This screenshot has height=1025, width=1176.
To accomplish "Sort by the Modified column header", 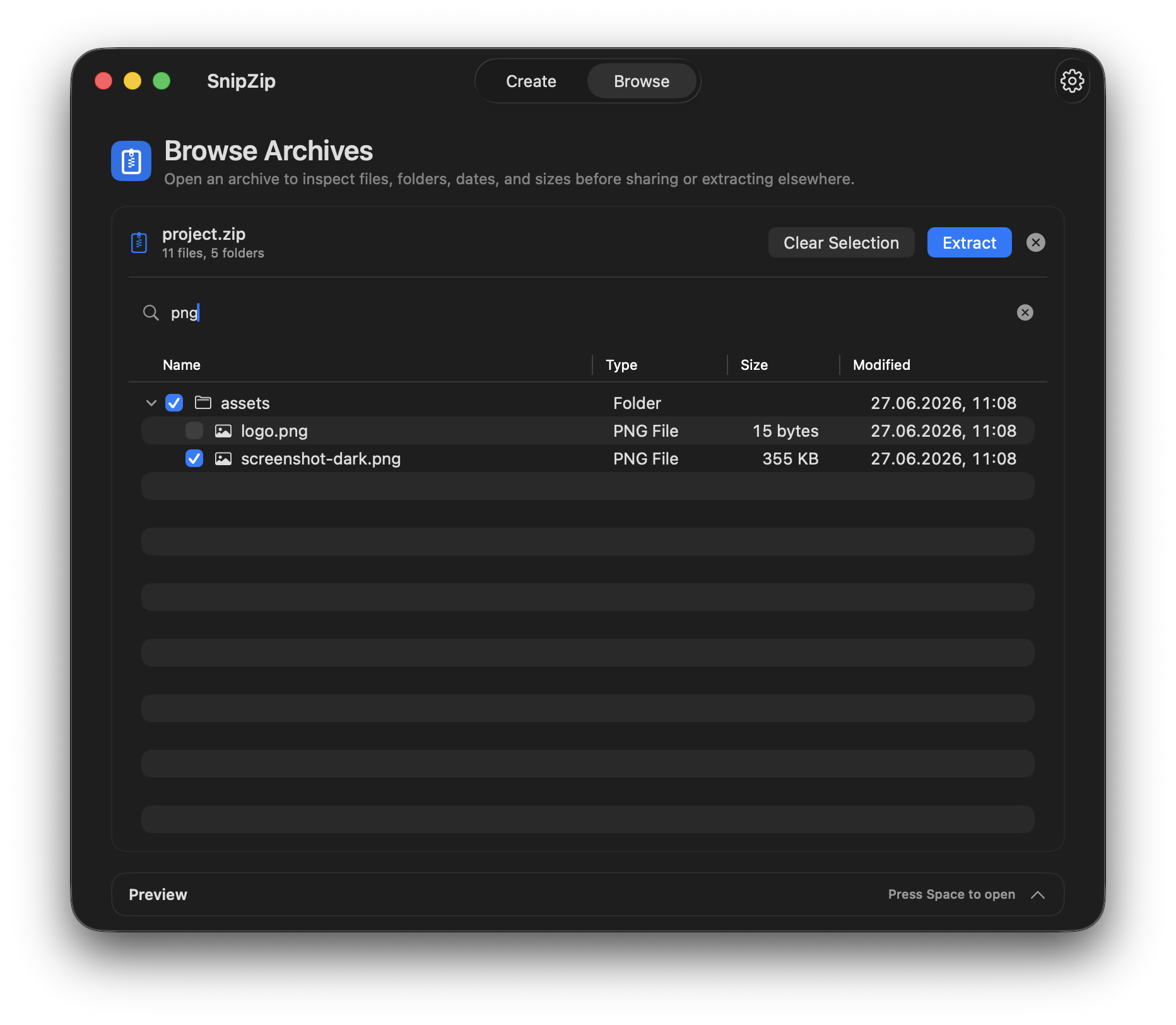I will [881, 365].
